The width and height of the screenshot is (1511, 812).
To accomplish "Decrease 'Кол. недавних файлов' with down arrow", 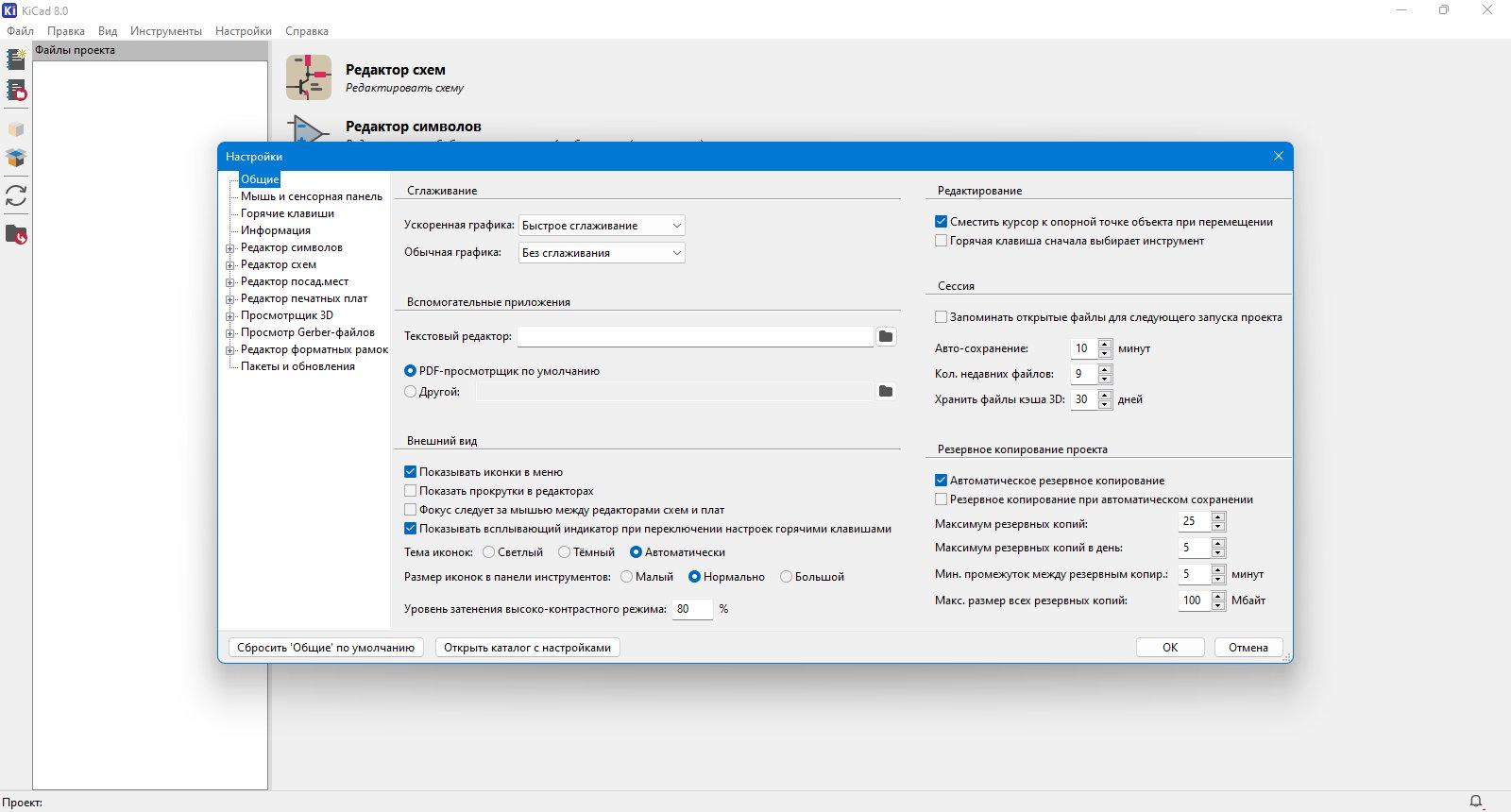I will (x=1105, y=379).
